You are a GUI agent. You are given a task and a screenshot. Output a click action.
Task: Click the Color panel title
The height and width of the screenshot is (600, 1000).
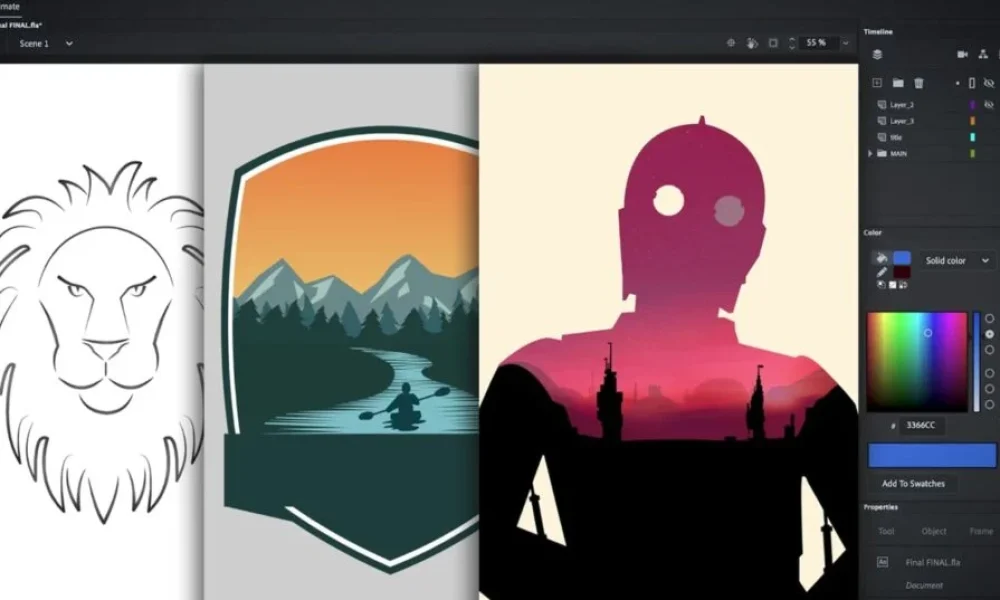[872, 233]
